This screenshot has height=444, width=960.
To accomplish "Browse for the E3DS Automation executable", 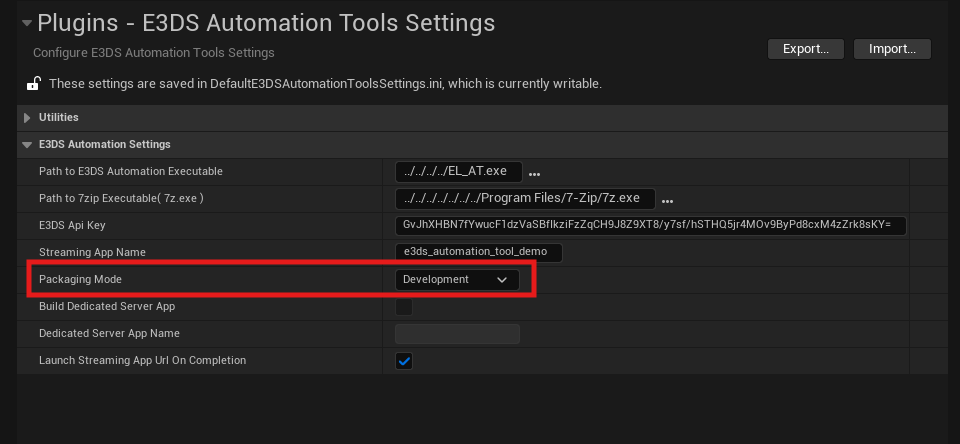I will point(534,173).
